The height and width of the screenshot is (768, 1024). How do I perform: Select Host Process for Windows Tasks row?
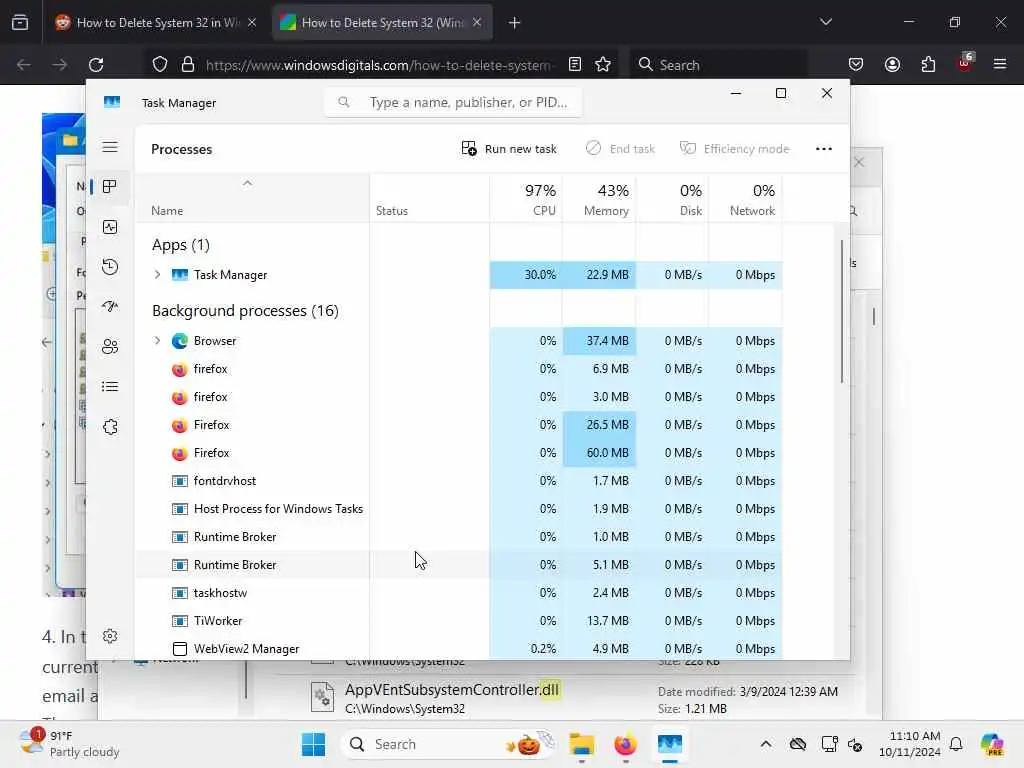(459, 509)
